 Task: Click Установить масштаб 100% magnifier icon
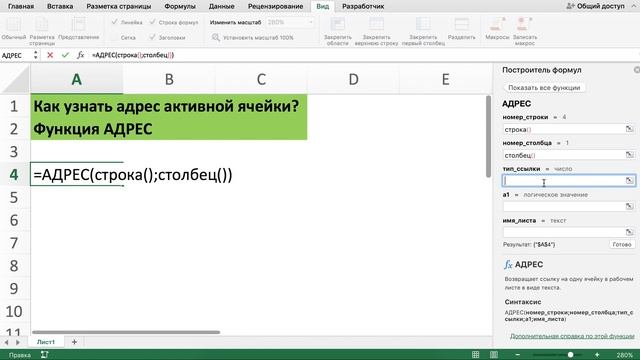[x=216, y=38]
